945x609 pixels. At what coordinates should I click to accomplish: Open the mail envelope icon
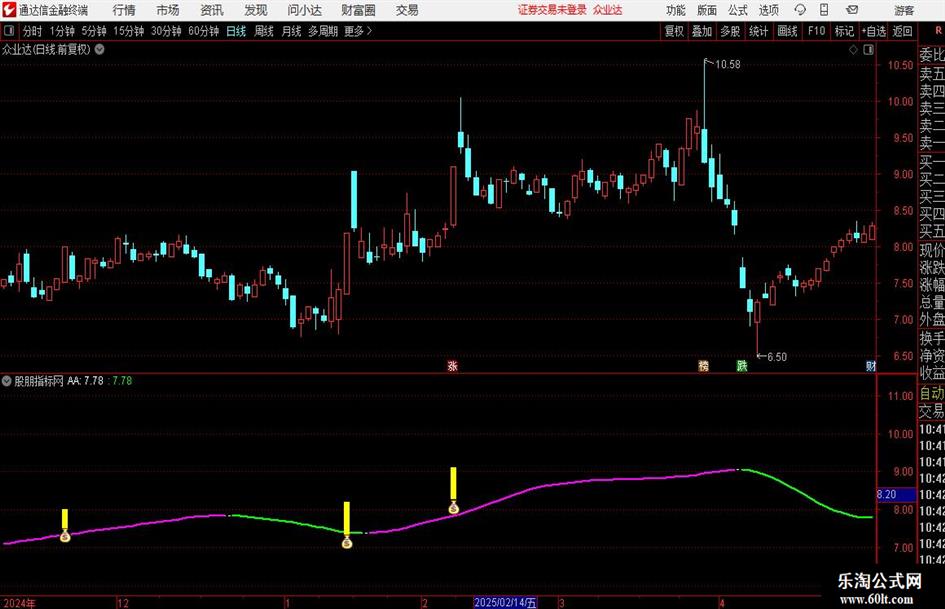click(x=852, y=10)
